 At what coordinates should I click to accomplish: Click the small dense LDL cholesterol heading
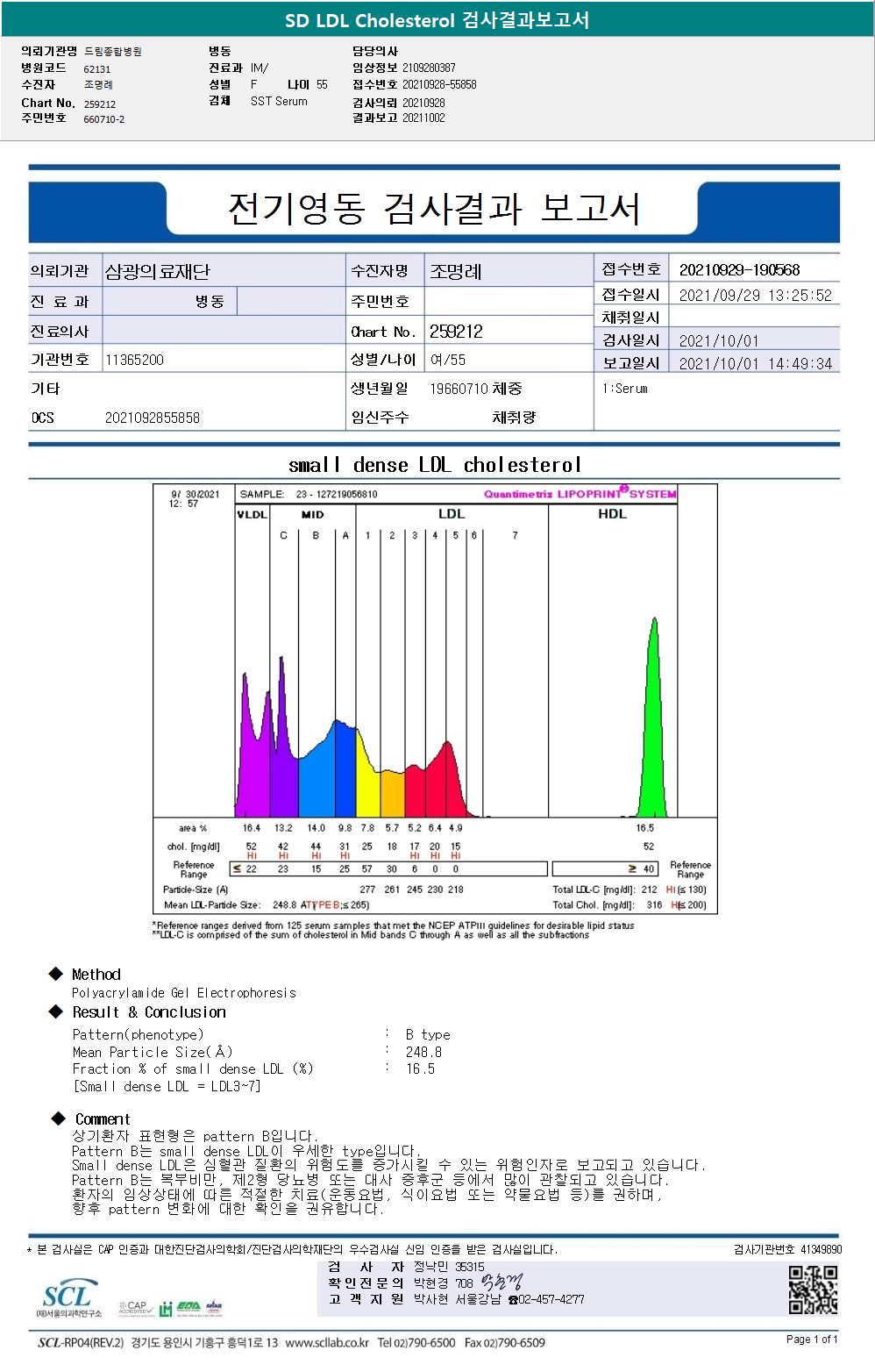(435, 465)
